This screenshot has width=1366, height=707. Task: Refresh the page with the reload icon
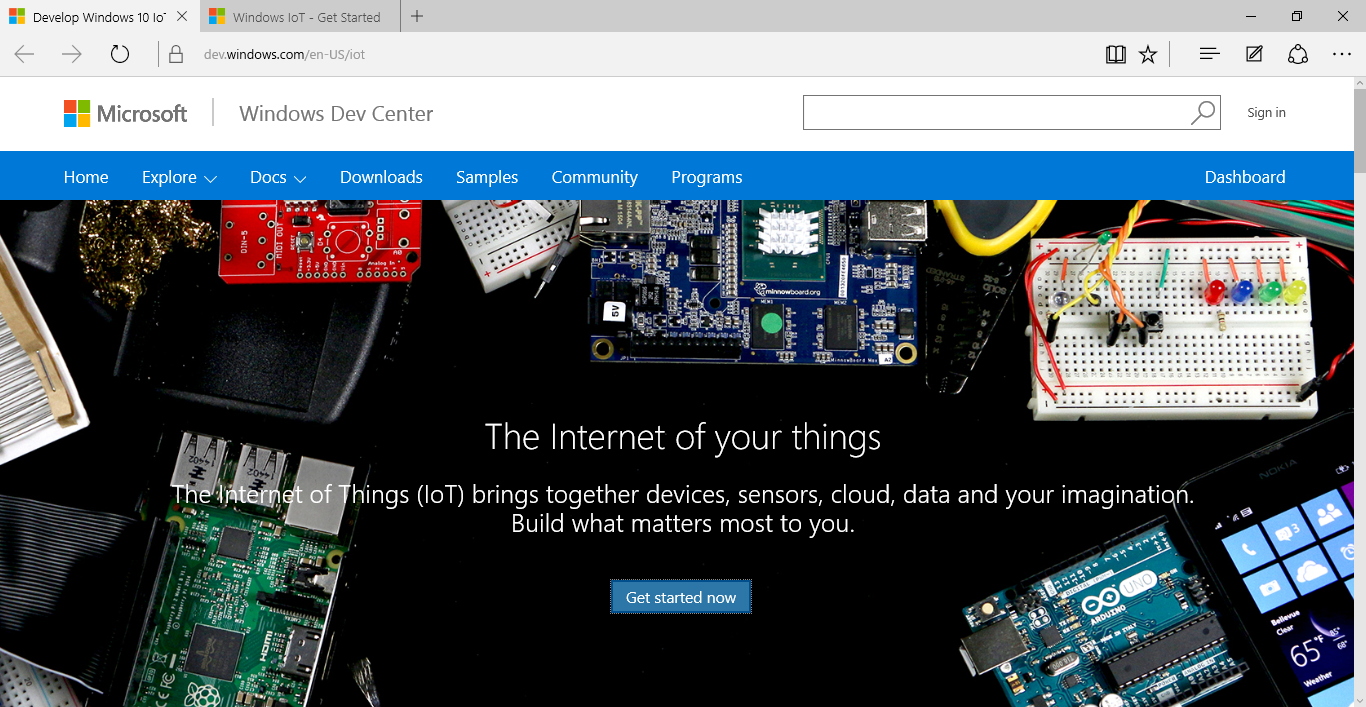pos(120,54)
